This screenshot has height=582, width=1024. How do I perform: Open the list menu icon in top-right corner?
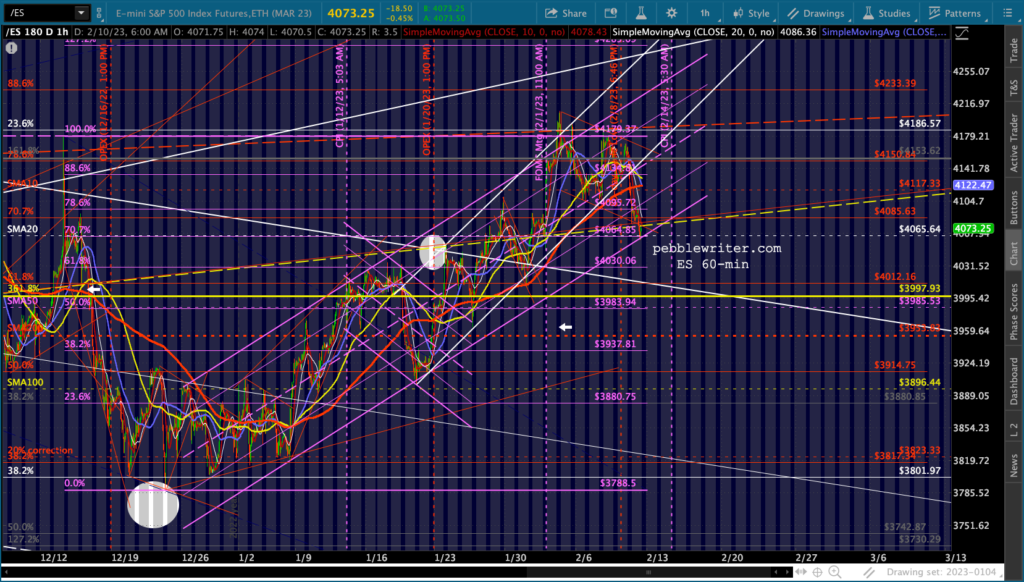coord(1008,13)
